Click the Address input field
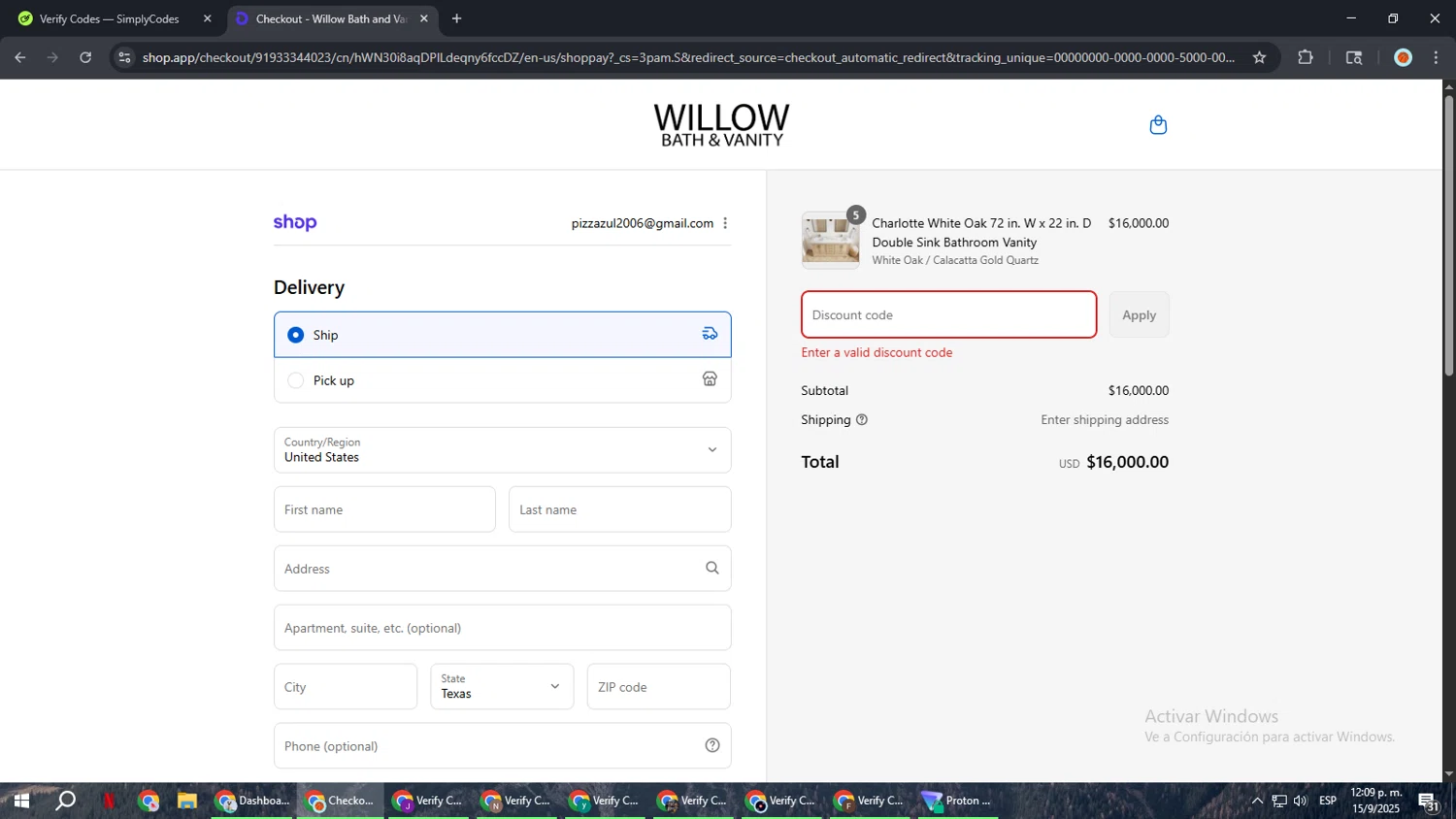This screenshot has height=819, width=1456. (x=503, y=569)
